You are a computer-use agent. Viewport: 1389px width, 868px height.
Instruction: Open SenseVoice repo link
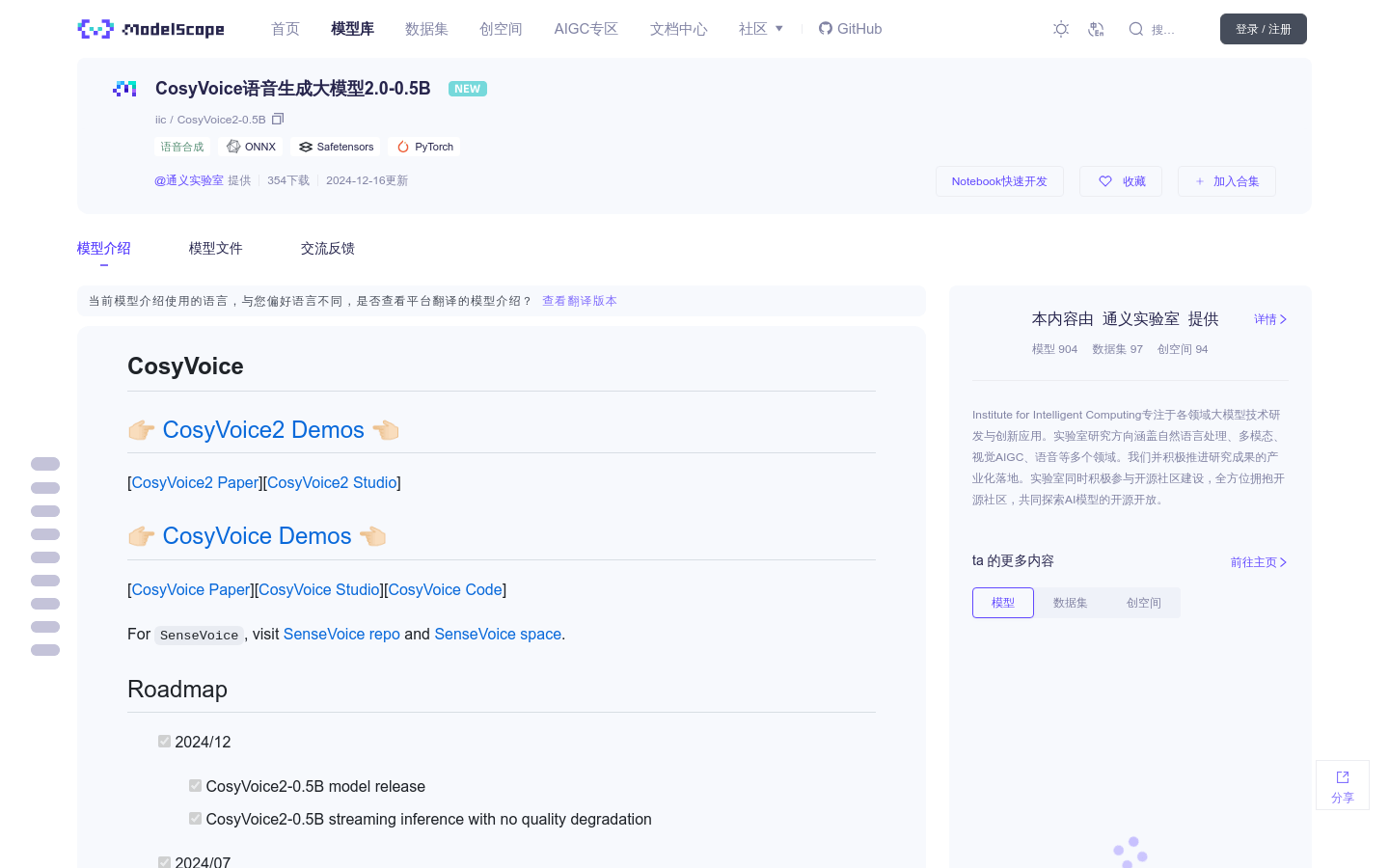[341, 634]
